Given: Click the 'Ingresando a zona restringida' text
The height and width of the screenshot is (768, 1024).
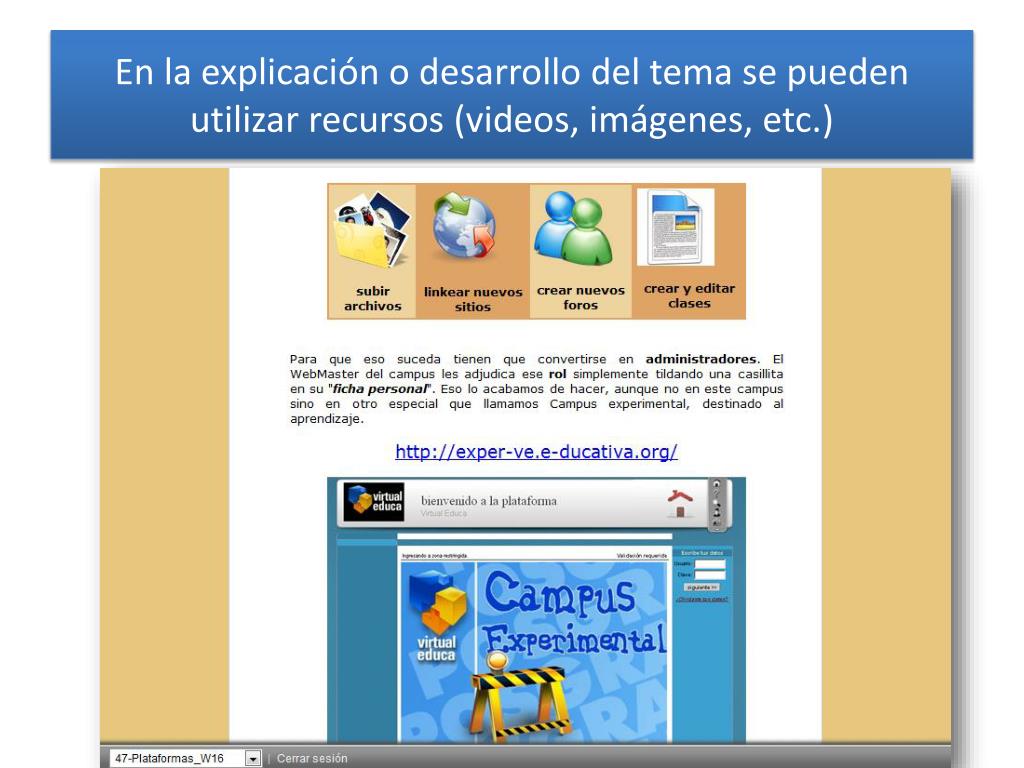Looking at the screenshot, I should tap(434, 556).
